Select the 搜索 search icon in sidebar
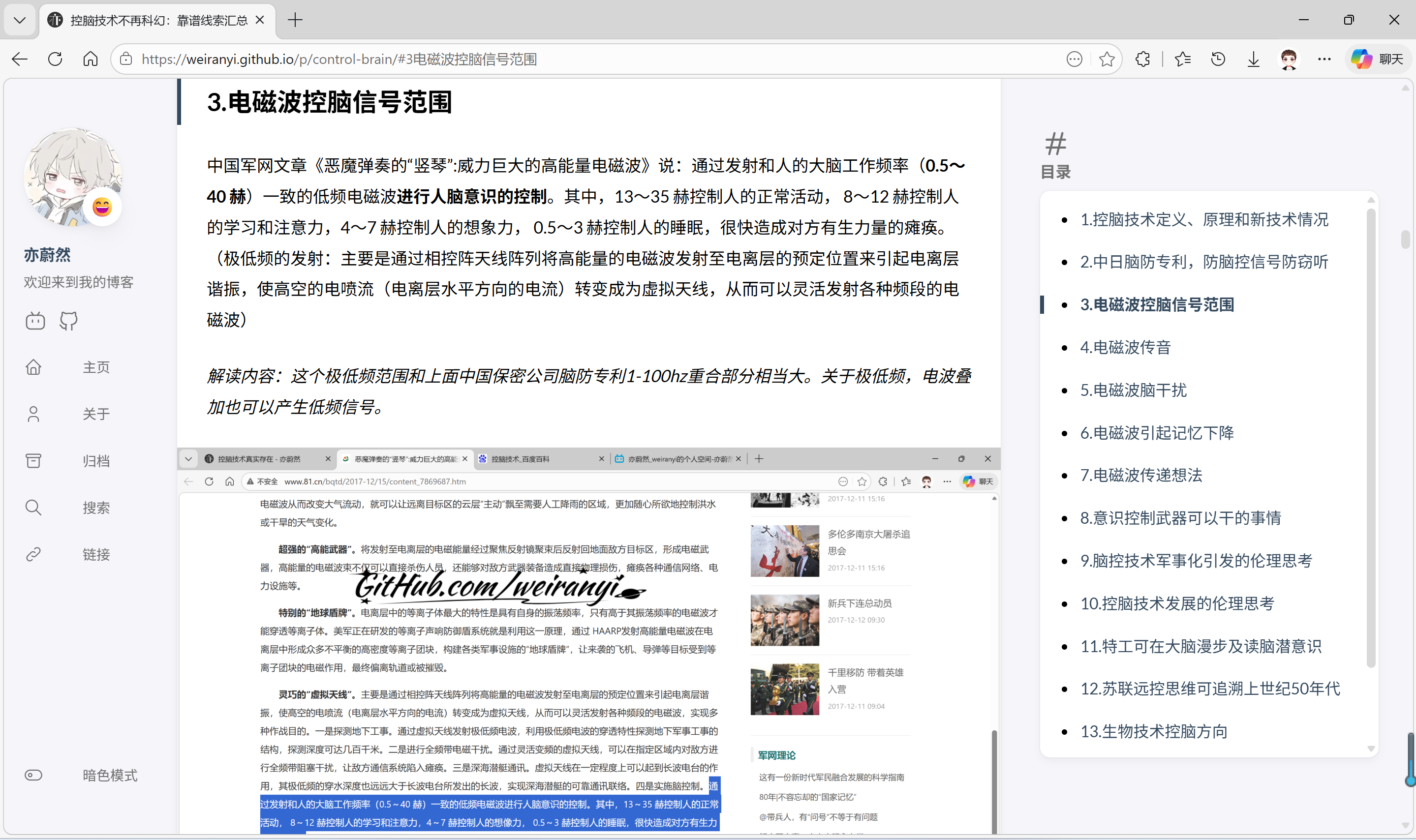This screenshot has width=1416, height=840. point(33,507)
